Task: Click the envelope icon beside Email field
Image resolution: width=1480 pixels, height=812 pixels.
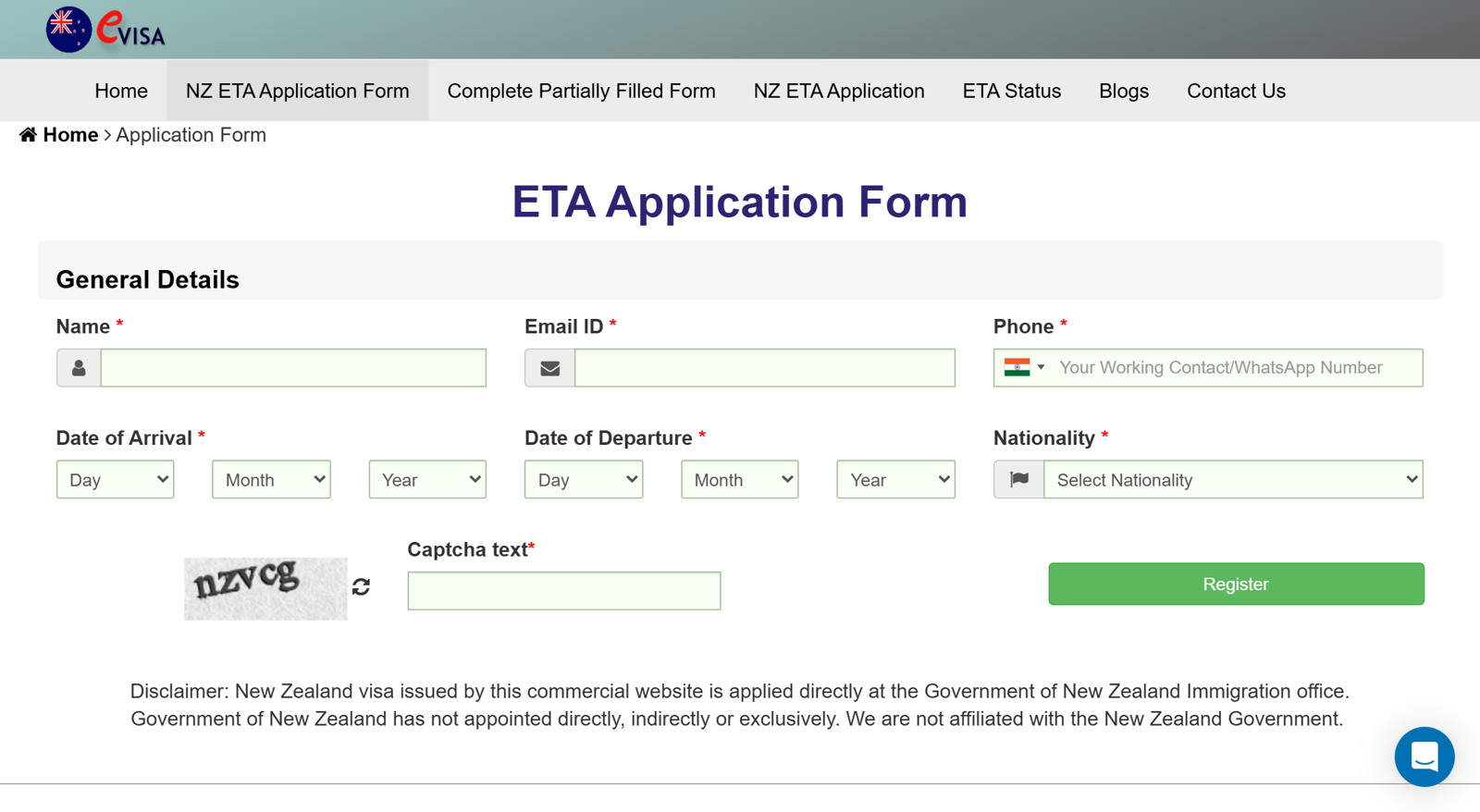Action: [549, 368]
